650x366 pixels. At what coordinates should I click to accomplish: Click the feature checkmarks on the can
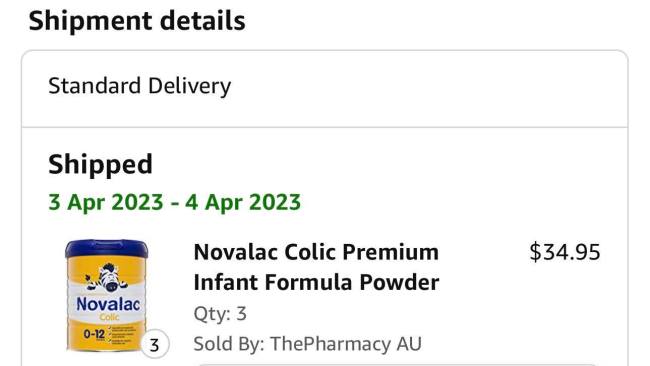121,334
